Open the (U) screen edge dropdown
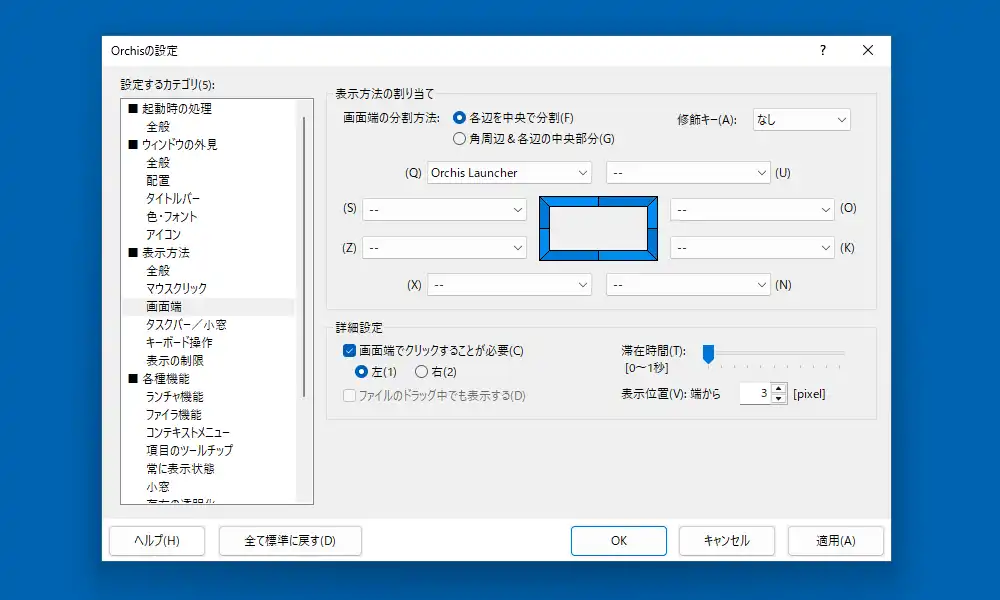The height and width of the screenshot is (600, 1000). pyautogui.click(x=688, y=173)
